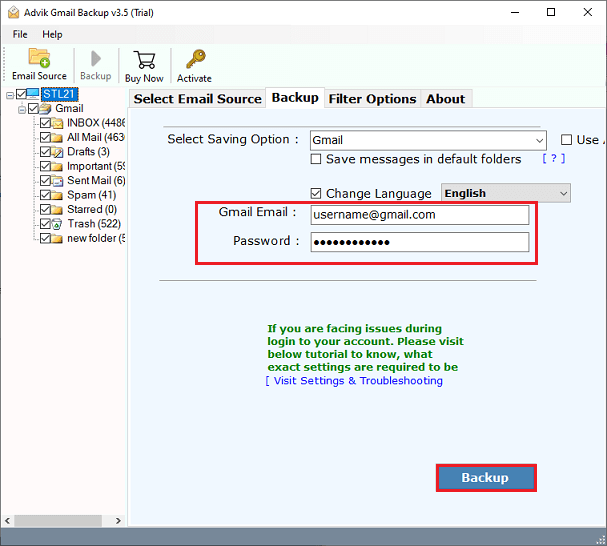Click the Advik app envelope icon in title bar
The width and height of the screenshot is (607, 546).
(14, 12)
